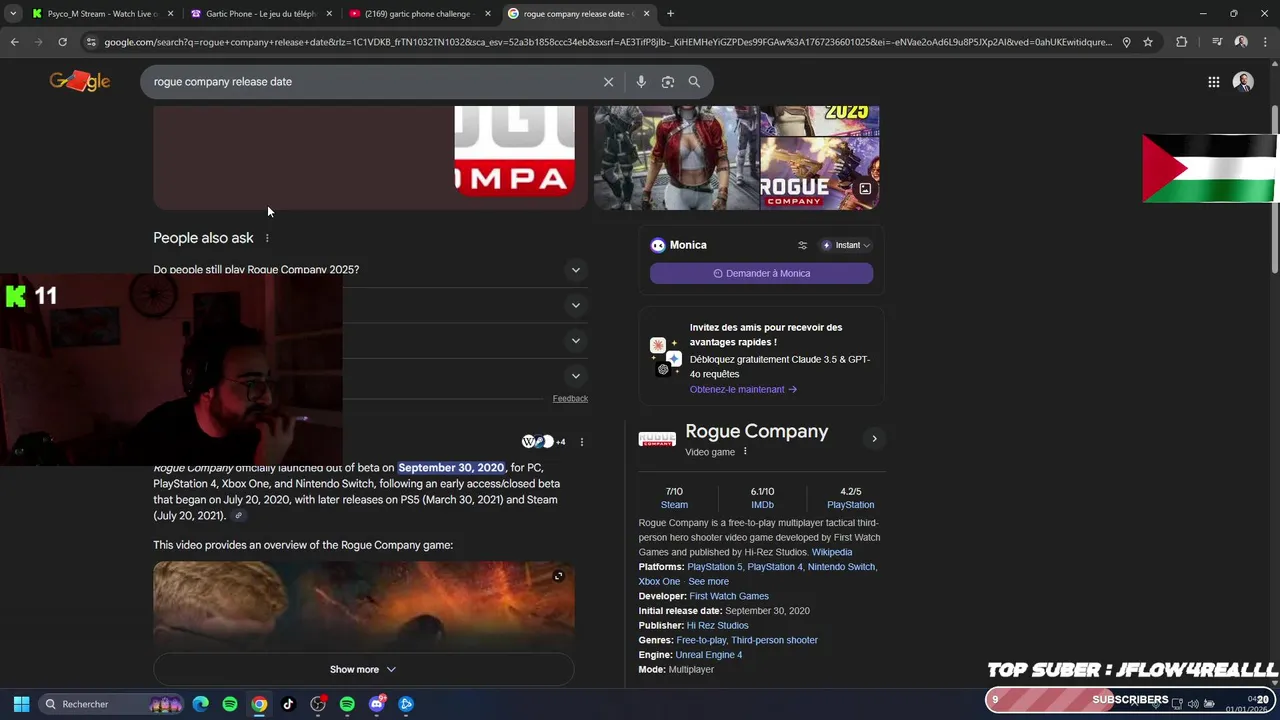The image size is (1280, 720).
Task: View all images icon on Rogue thumbnail
Action: pyautogui.click(x=865, y=189)
